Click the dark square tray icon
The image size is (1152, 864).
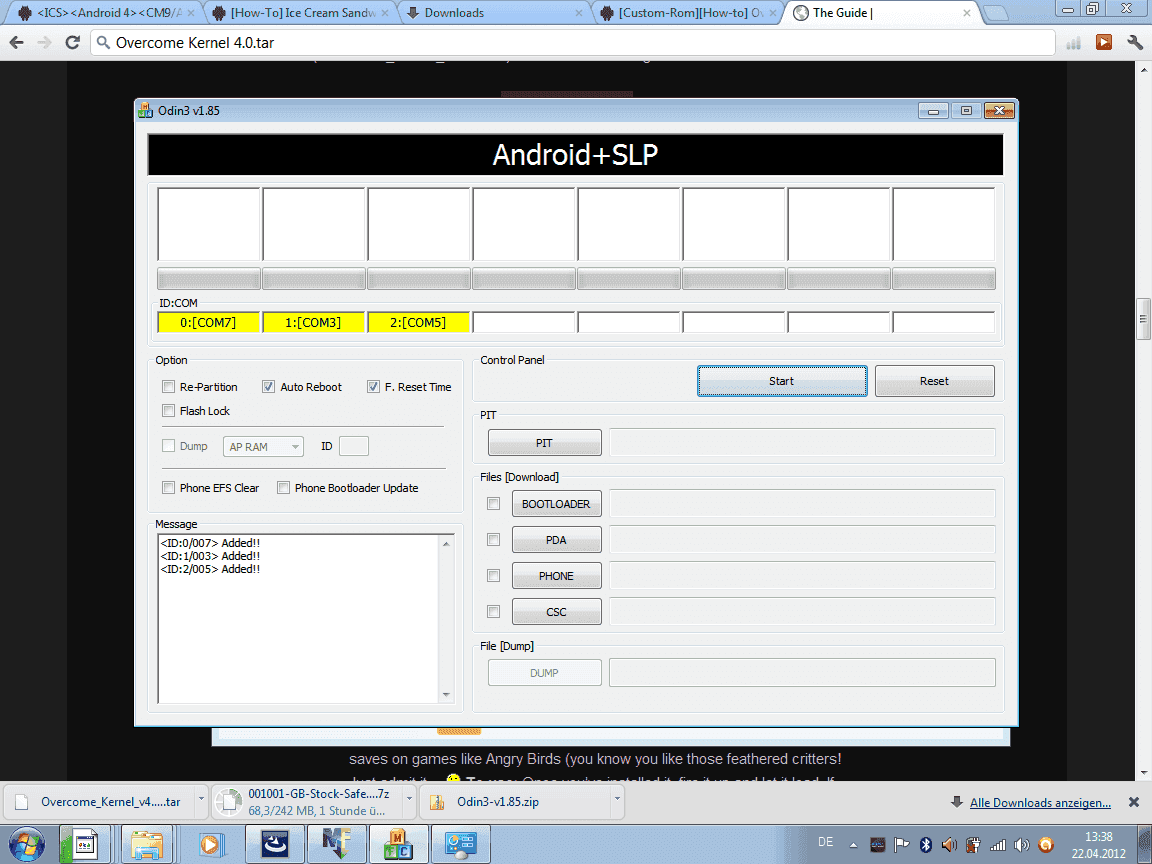tap(877, 845)
